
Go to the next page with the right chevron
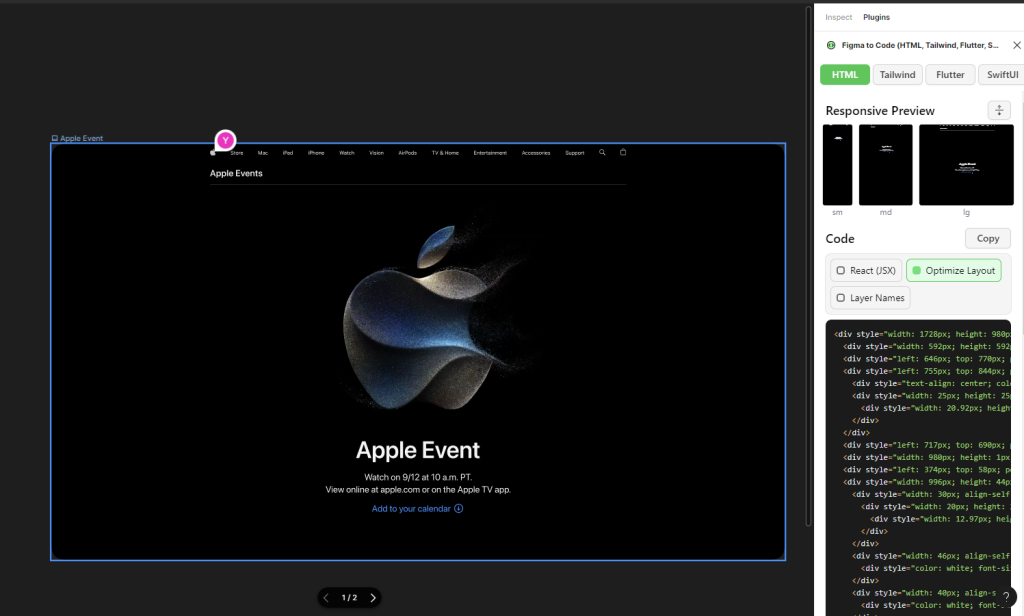click(x=373, y=598)
